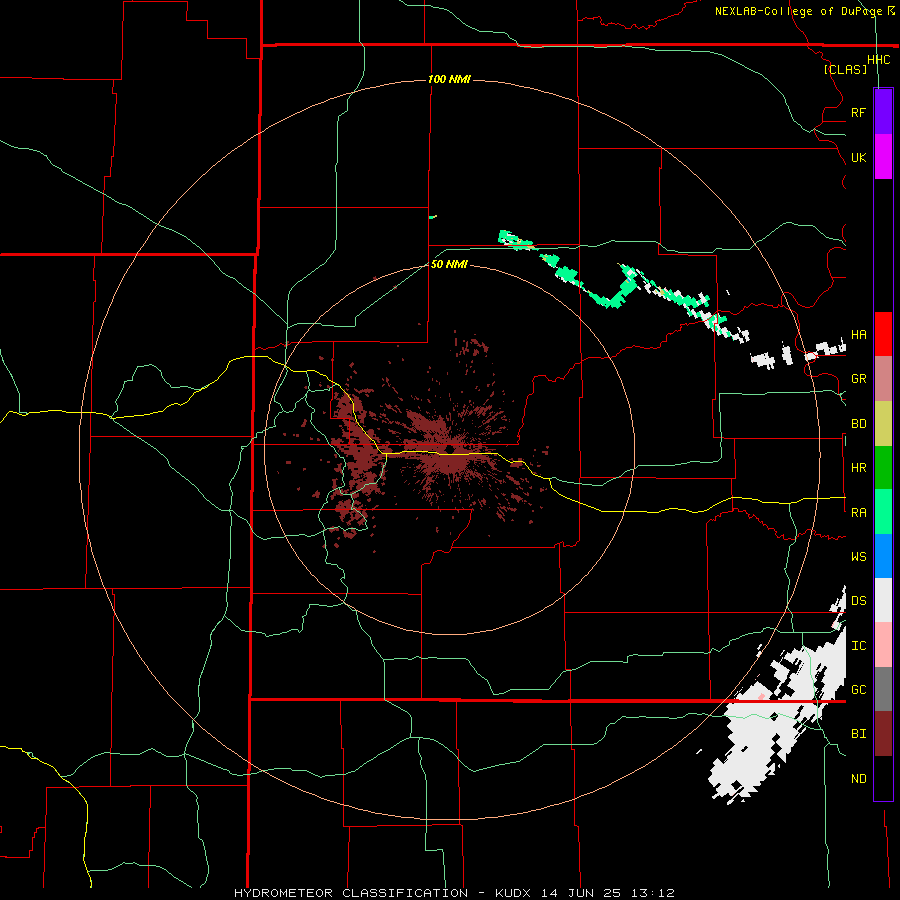Viewport: 900px width, 900px height.
Task: Click the RF legend label
Action: tap(858, 112)
